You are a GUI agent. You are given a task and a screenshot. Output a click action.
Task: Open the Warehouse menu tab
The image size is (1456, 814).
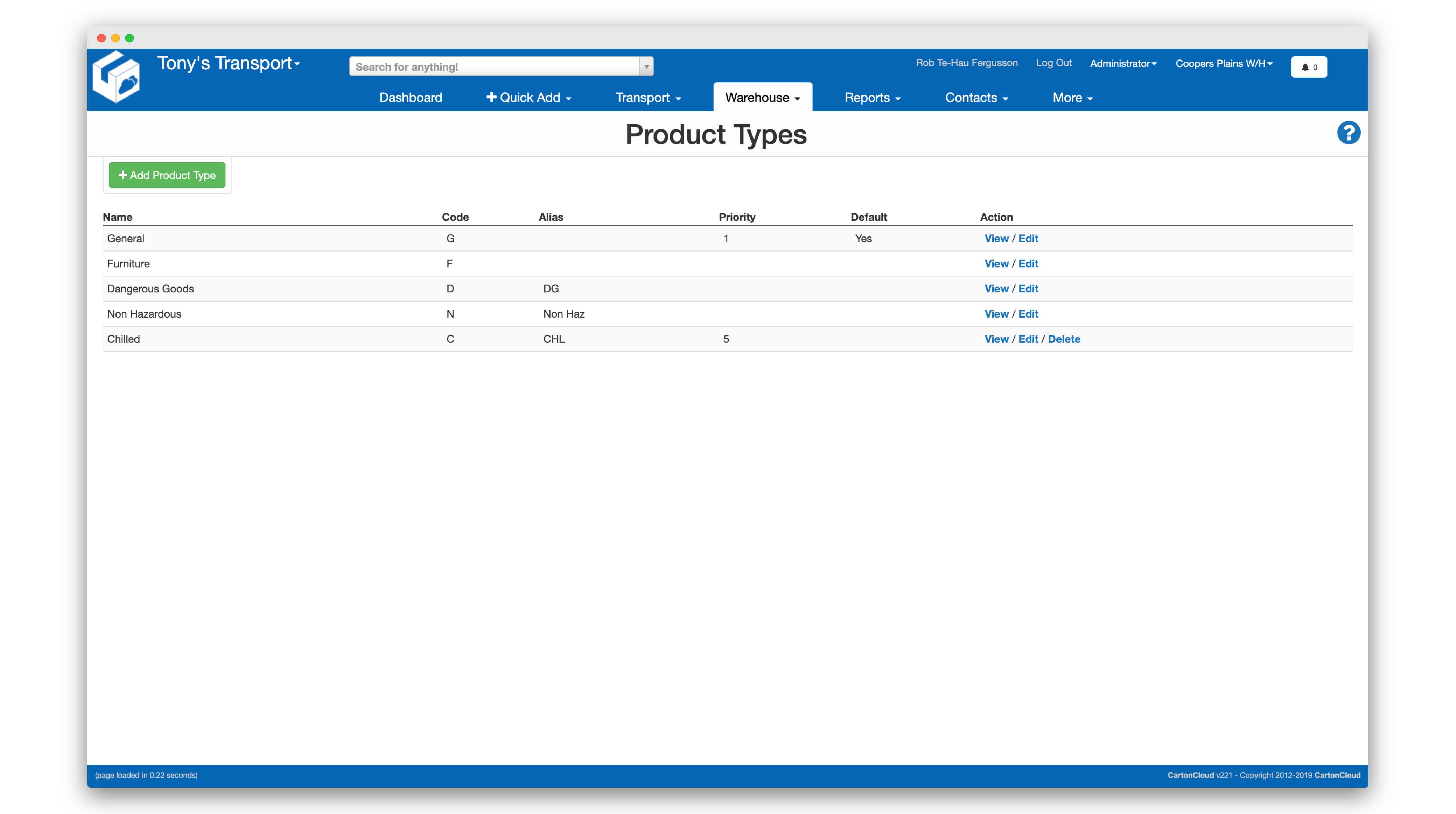point(762,98)
